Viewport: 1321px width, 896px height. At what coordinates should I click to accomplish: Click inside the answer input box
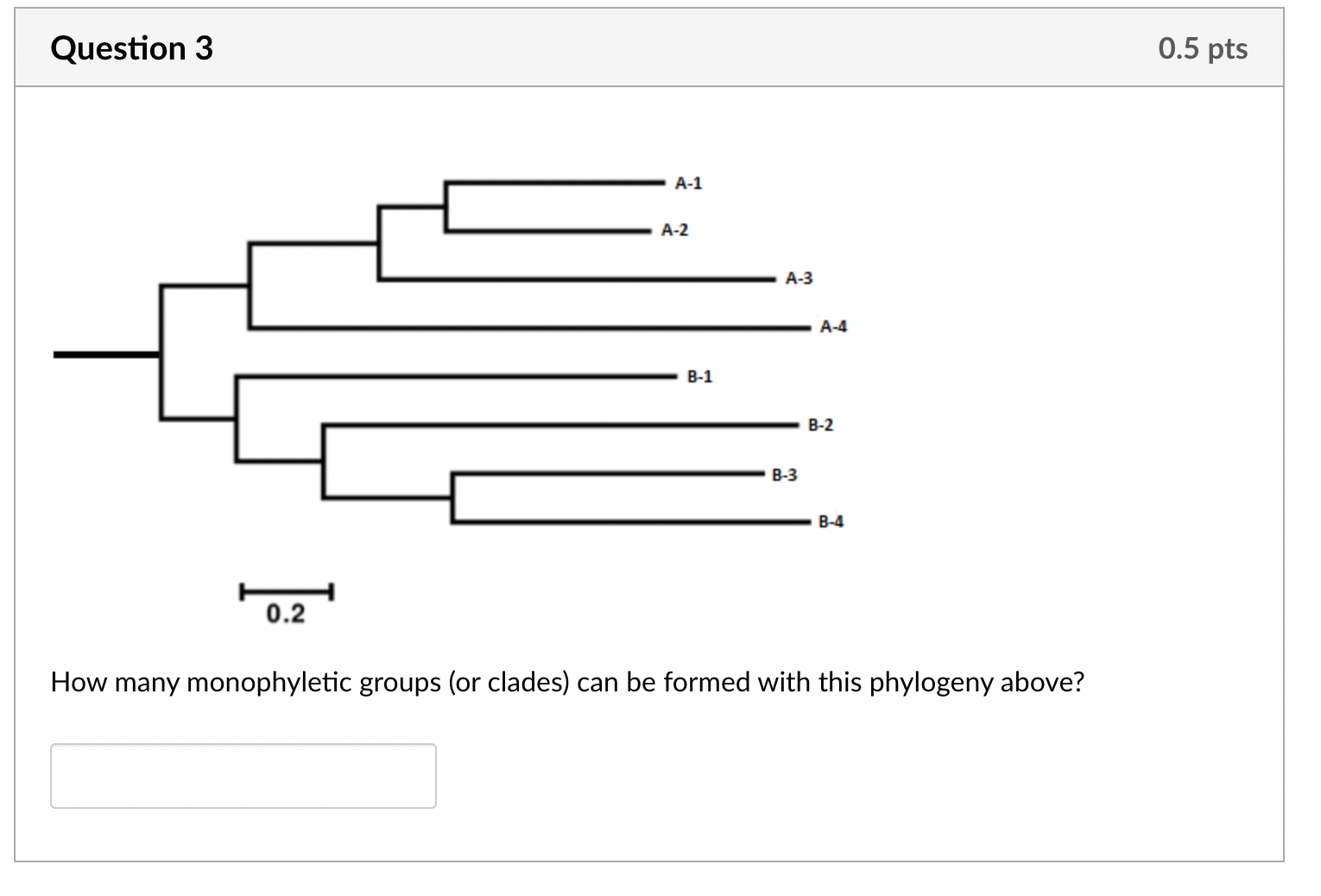coord(243,775)
